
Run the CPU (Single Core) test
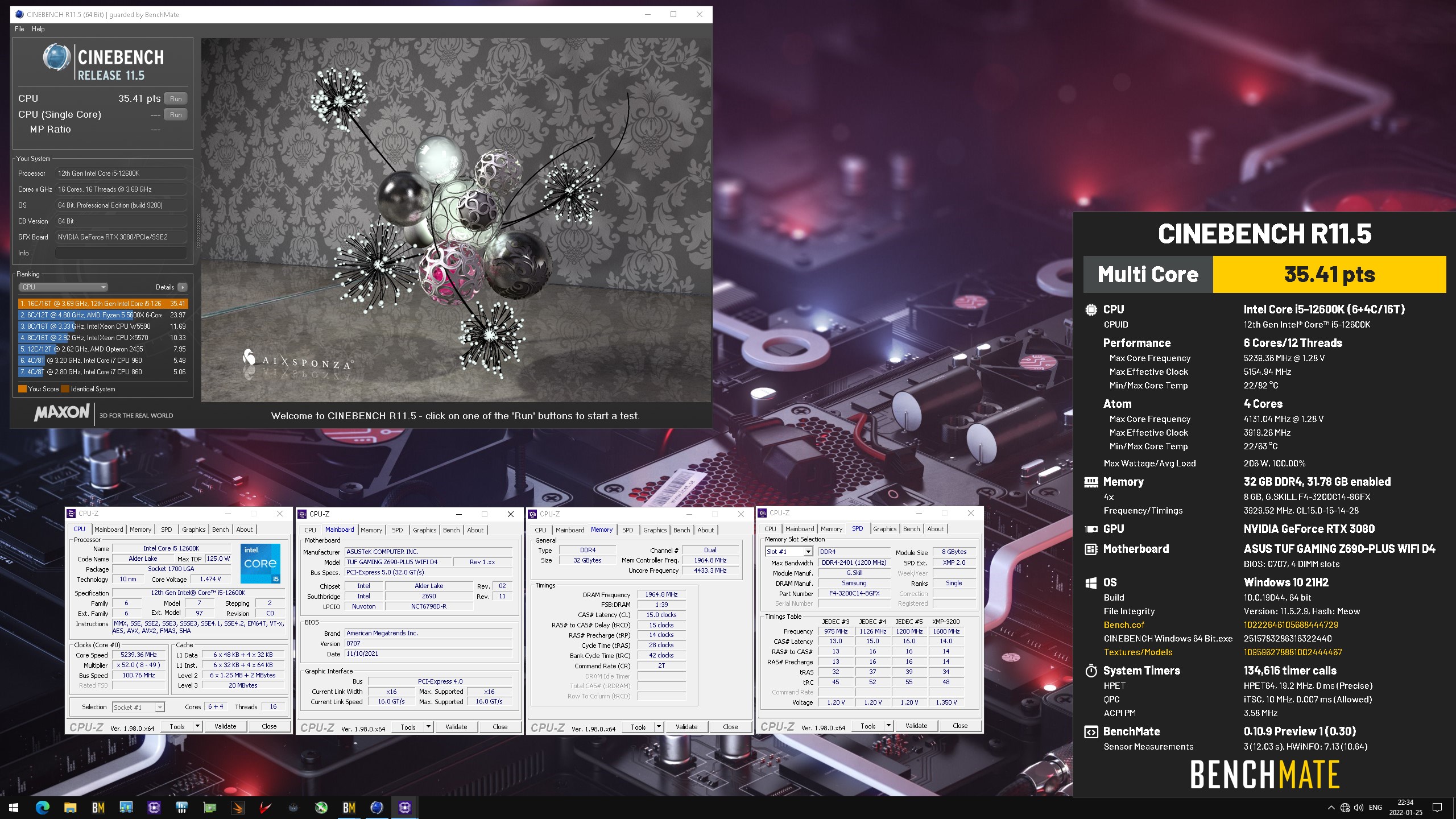176,114
